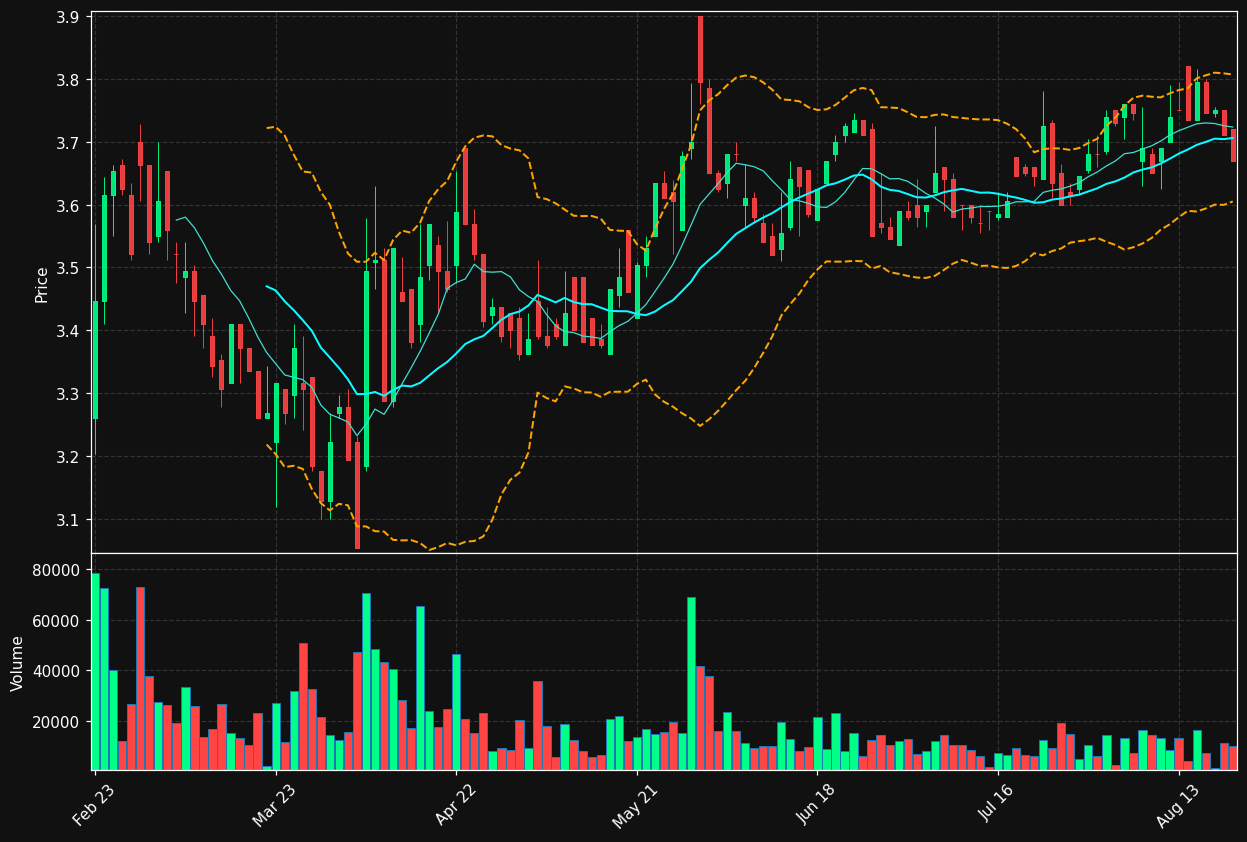Click the 3.1 price tick label
Viewport: 1247px width, 842px height.
pos(70,520)
